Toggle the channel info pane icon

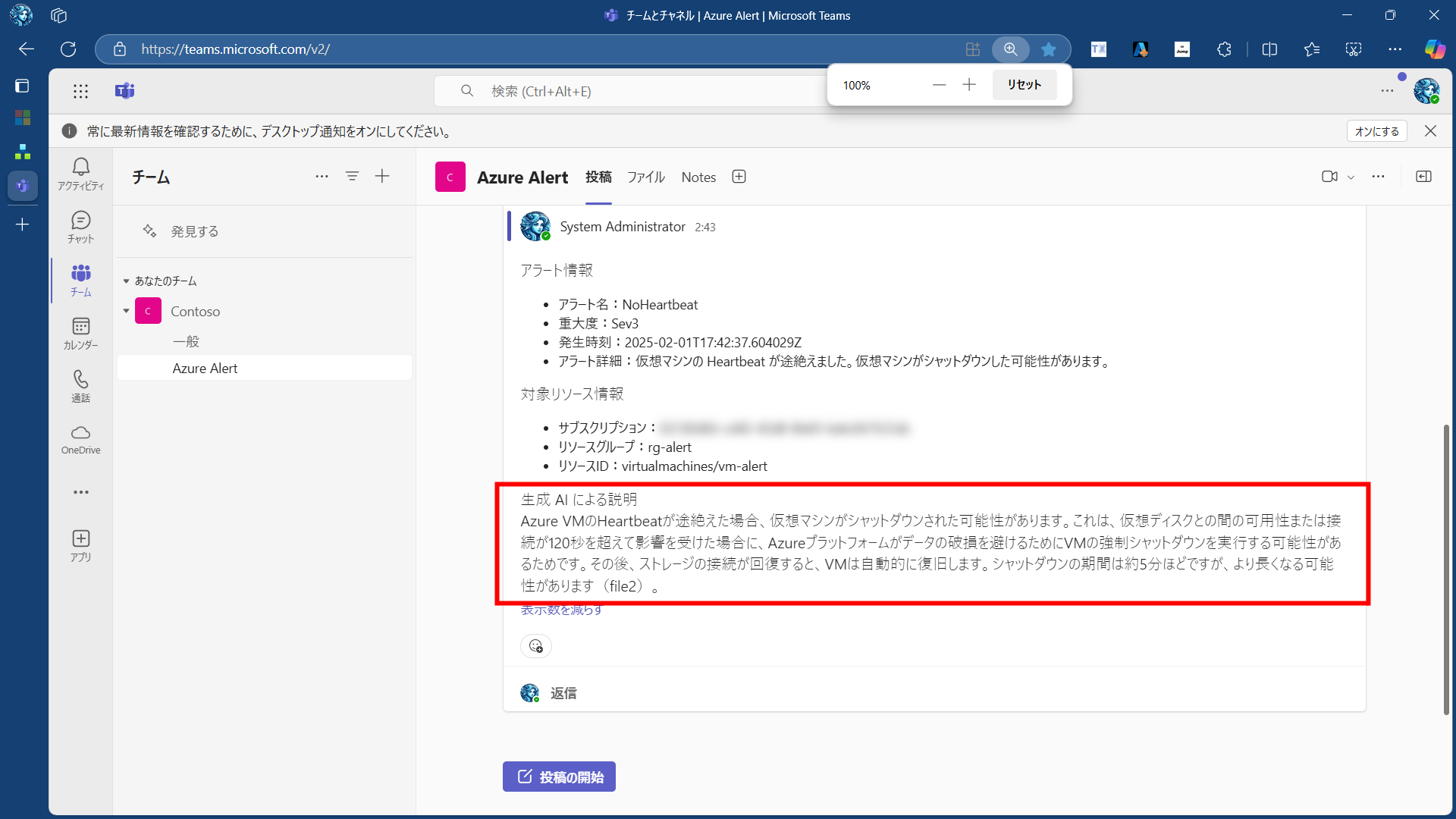1423,177
